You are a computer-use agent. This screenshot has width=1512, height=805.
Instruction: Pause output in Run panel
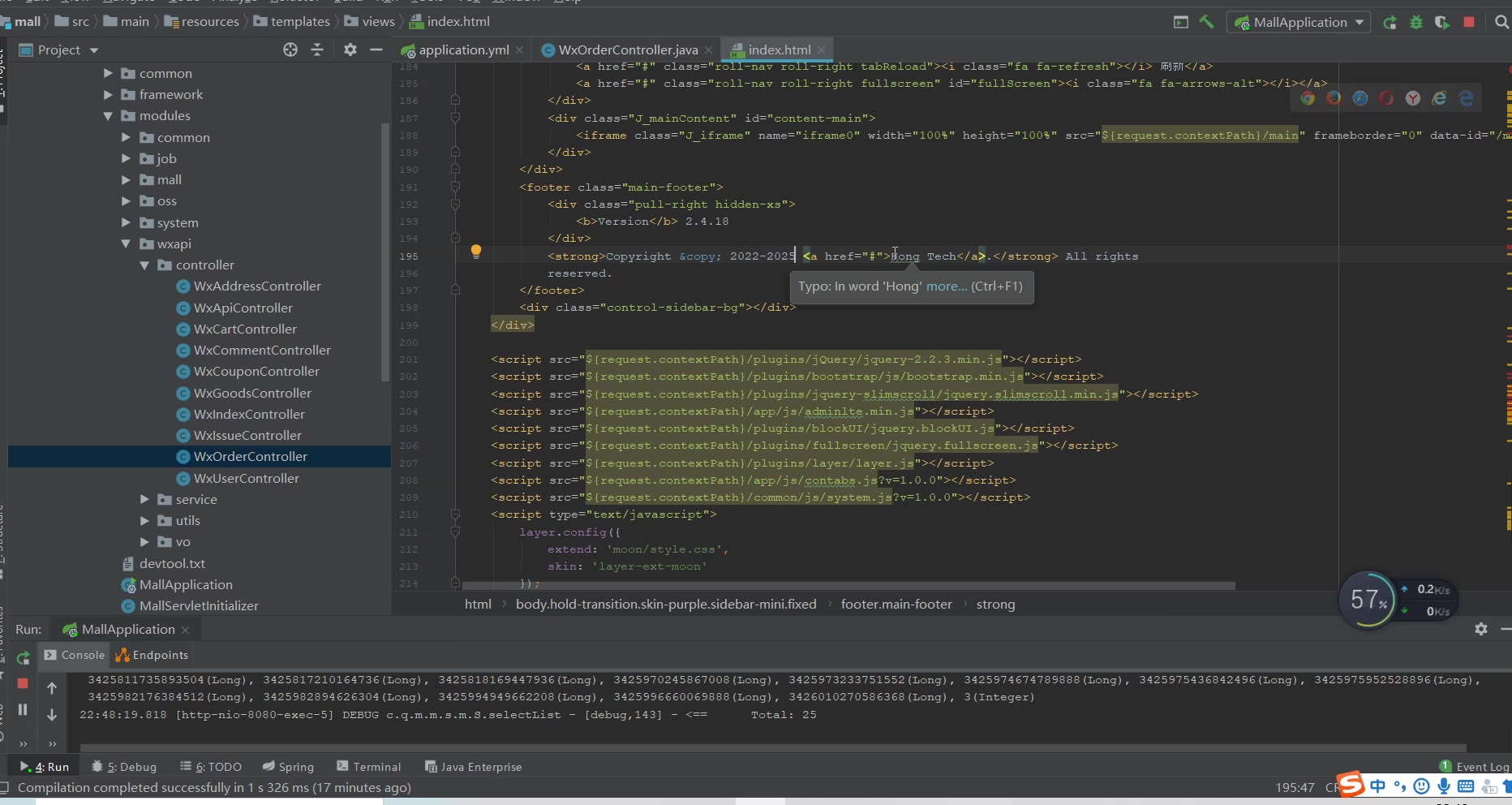(x=23, y=709)
